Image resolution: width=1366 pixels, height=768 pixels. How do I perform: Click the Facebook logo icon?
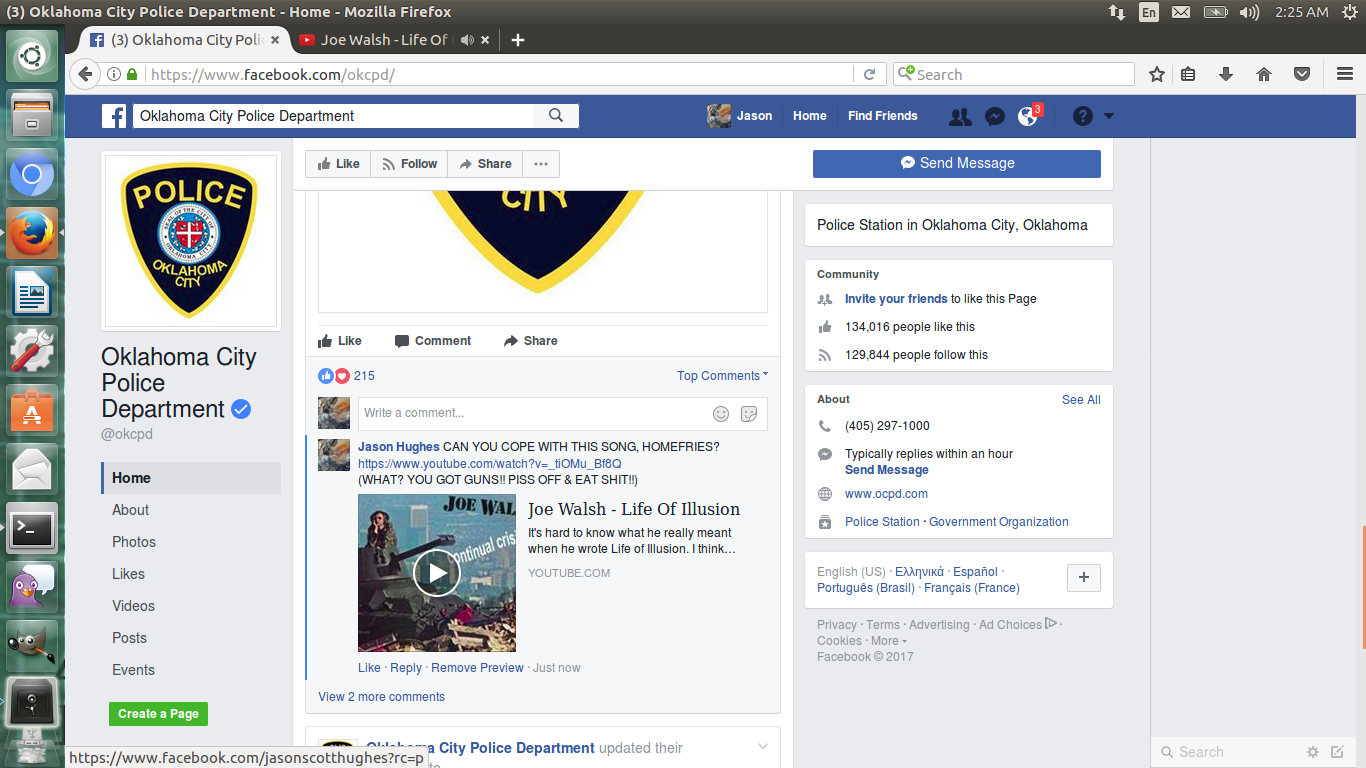tap(114, 116)
